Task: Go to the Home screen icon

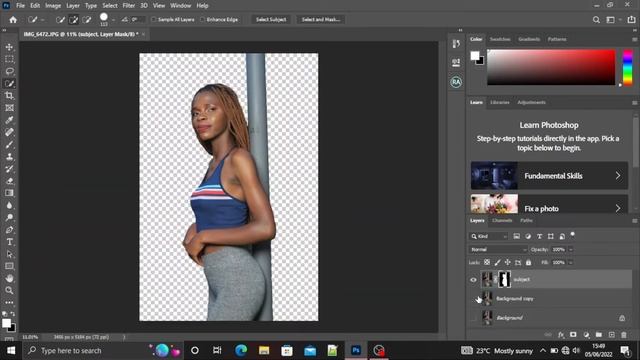Action: click(x=13, y=20)
